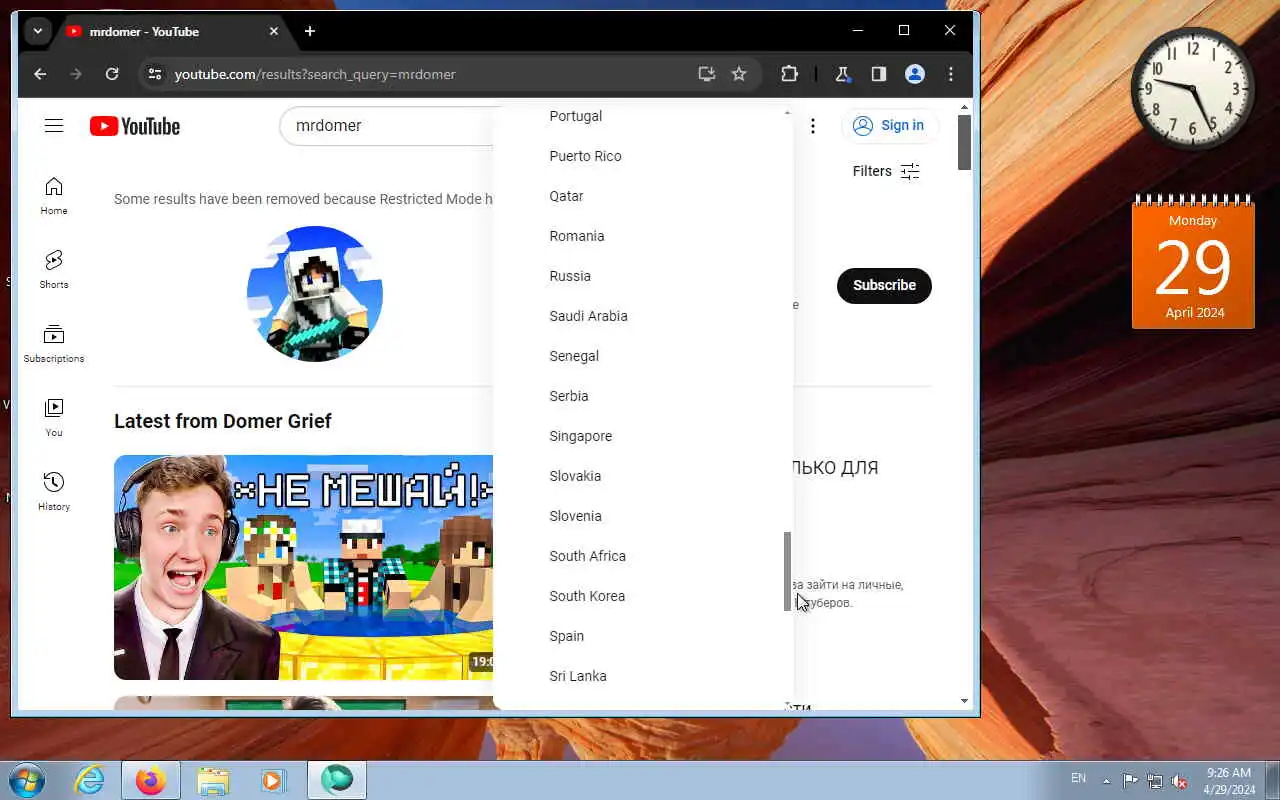
Task: Open Chrome Labs flask icon
Action: (x=842, y=74)
